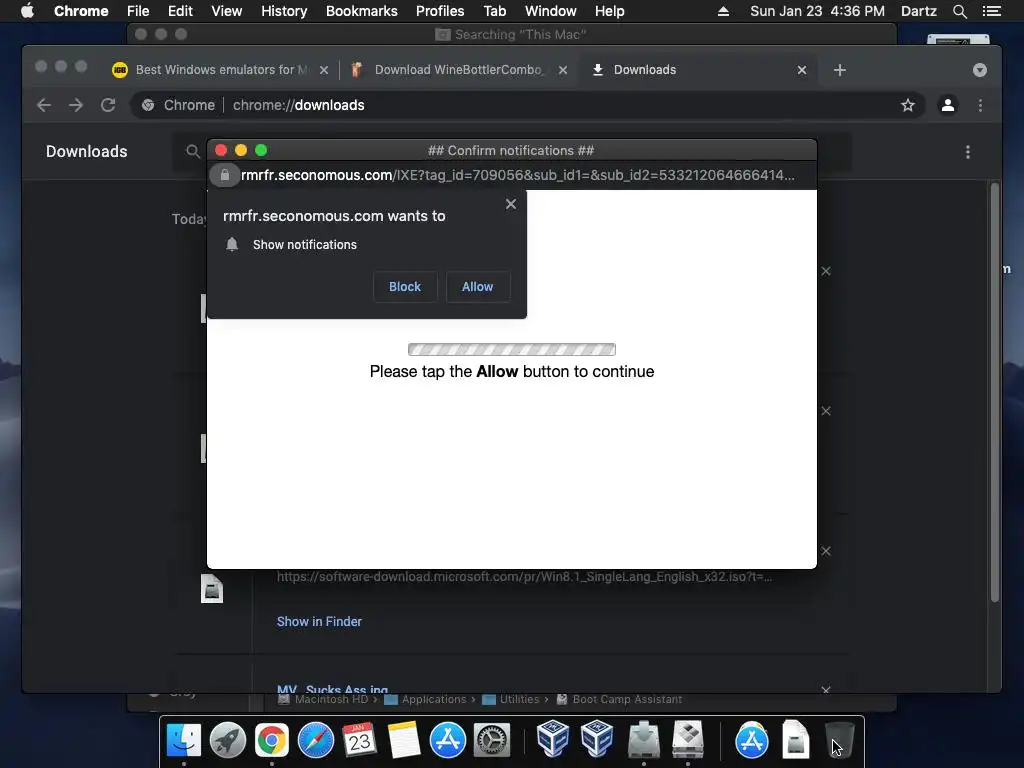Open MV_Sucks Ass.jpg download link
Viewport: 1024px width, 768px height.
pyautogui.click(x=332, y=689)
